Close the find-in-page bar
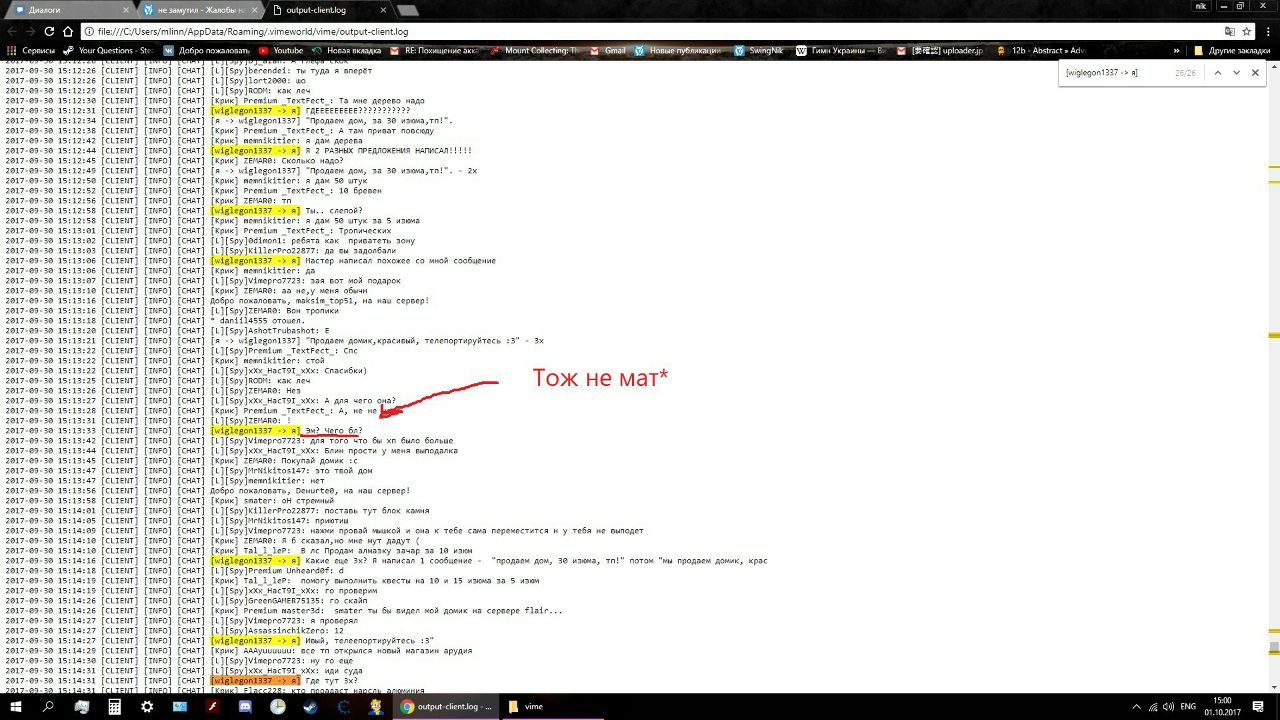The image size is (1280, 720). tap(1255, 73)
